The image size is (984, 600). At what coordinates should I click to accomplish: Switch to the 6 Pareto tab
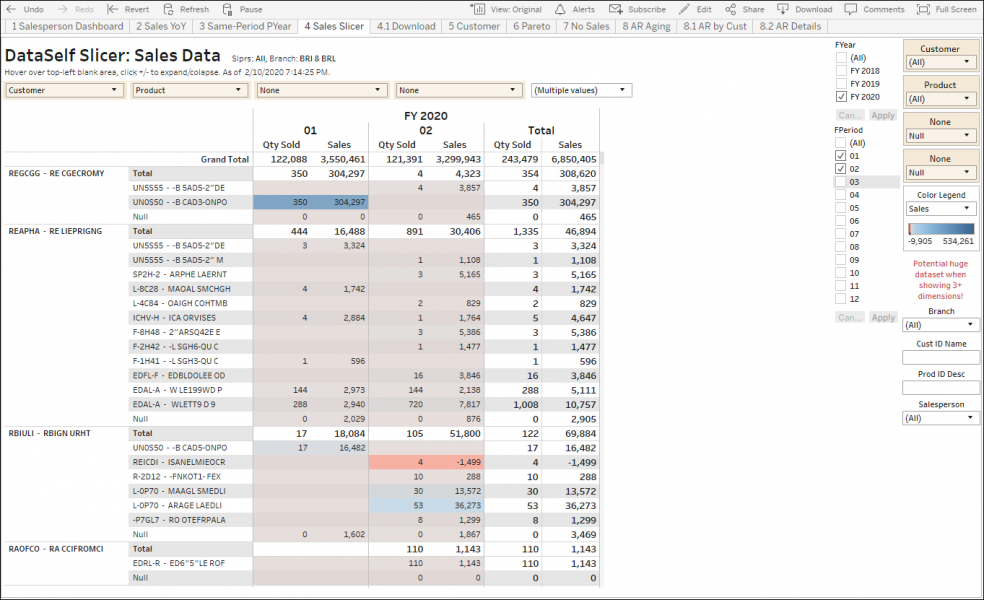[532, 26]
